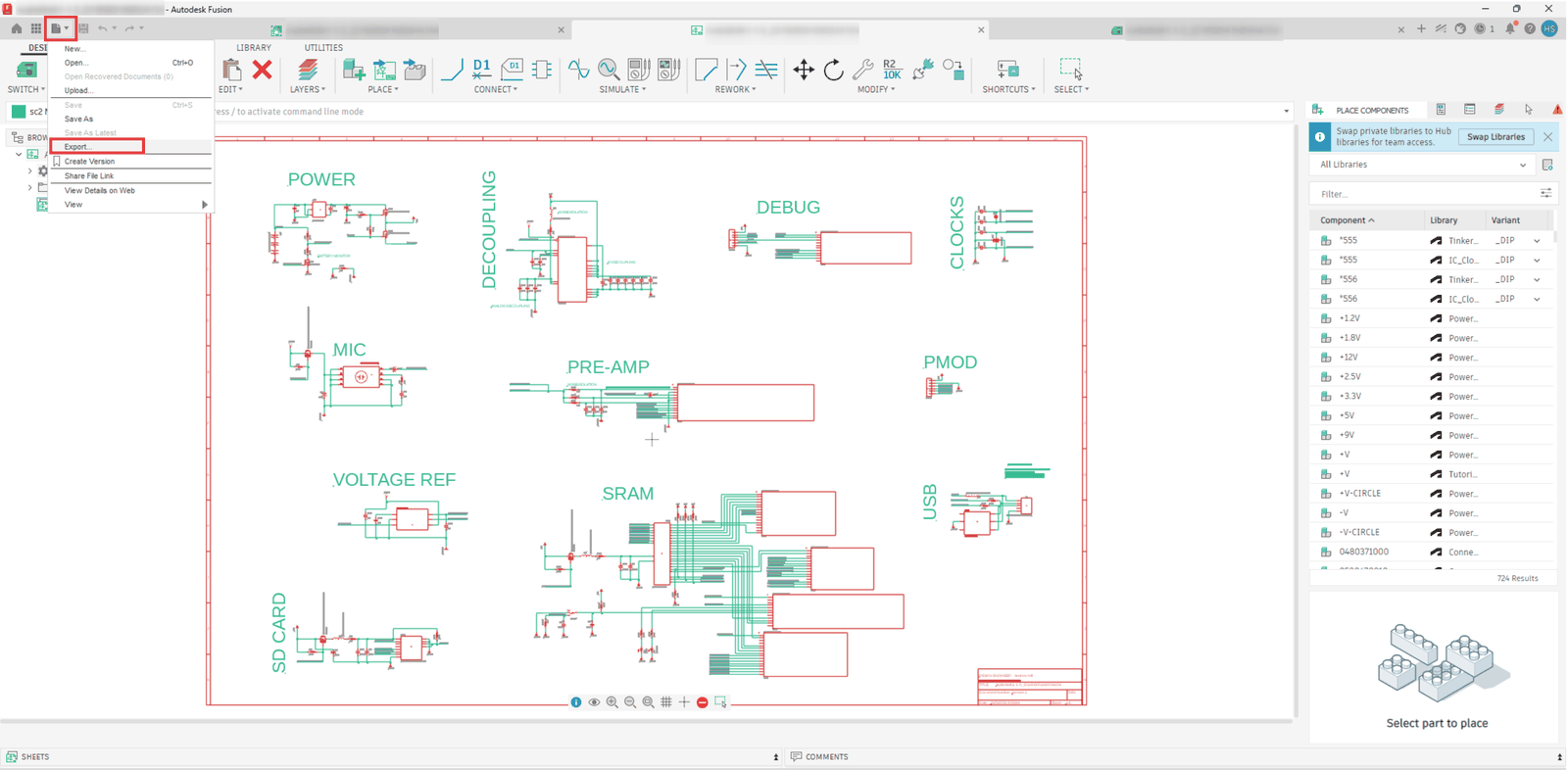The height and width of the screenshot is (770, 1568).
Task: Open the Data Panel grid icon
Action: click(x=36, y=28)
